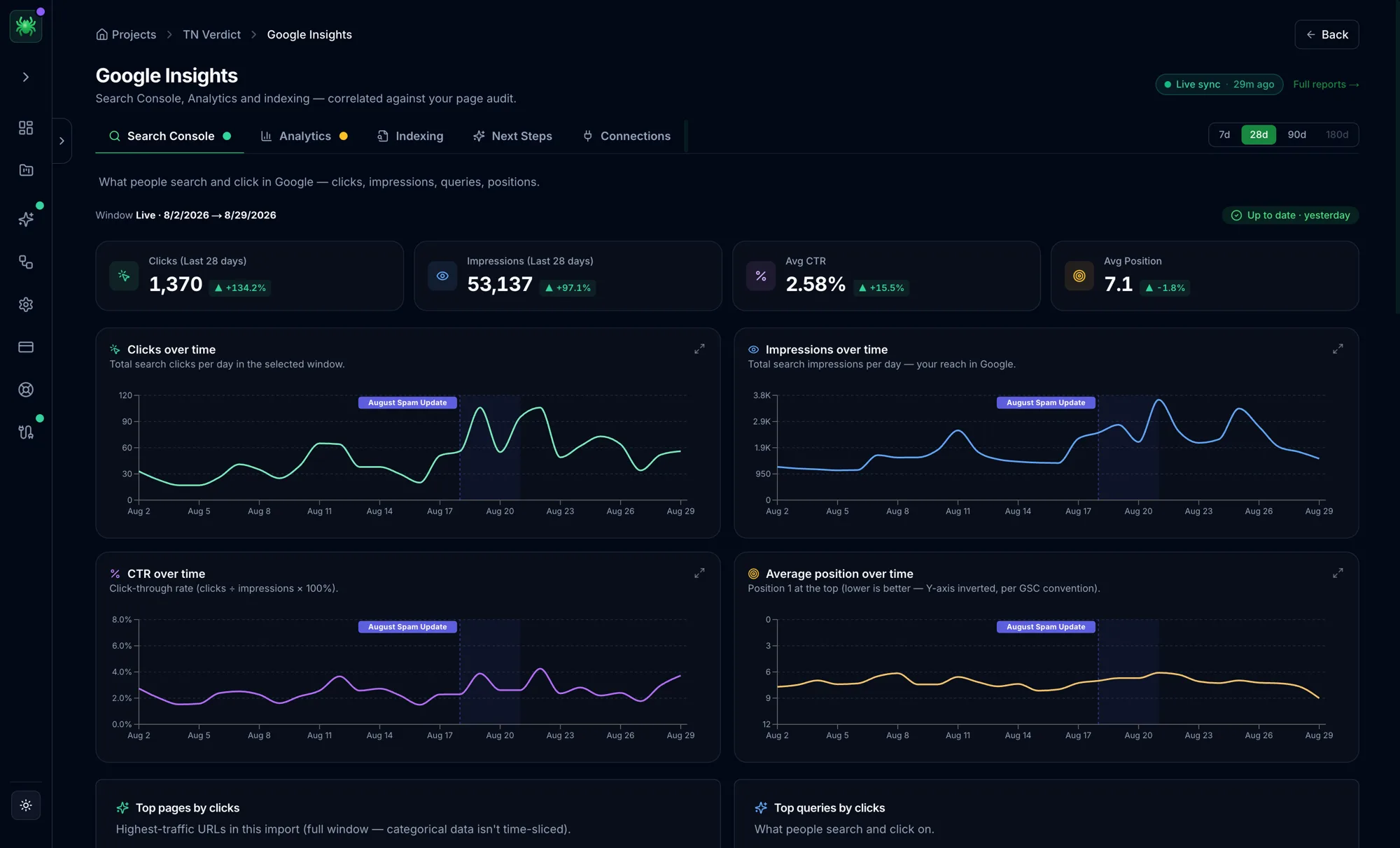Open the lifebuoy support icon in sidebar

pyautogui.click(x=26, y=390)
